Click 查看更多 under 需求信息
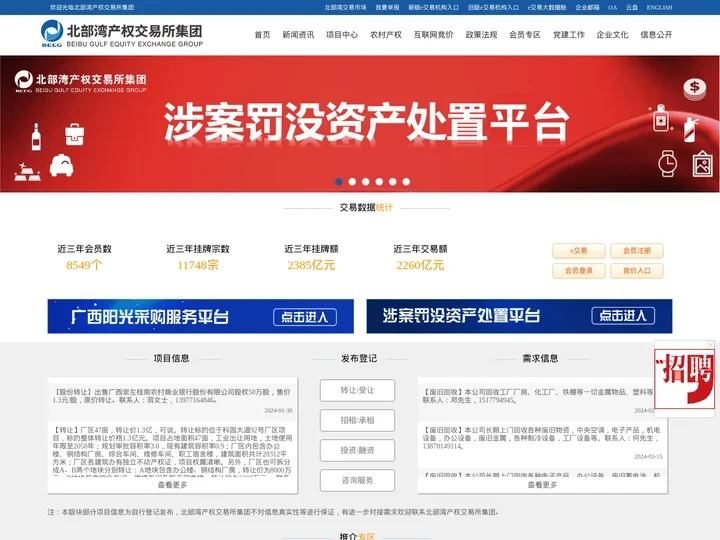 [542, 485]
